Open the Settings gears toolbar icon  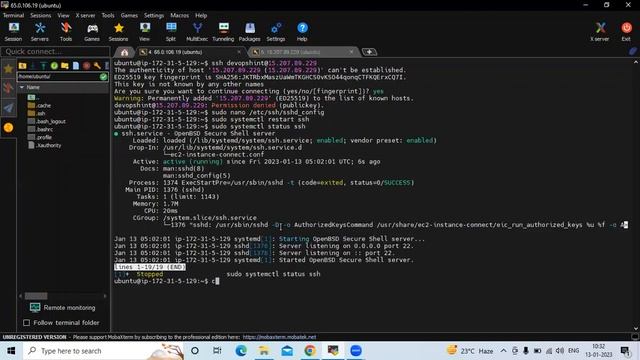point(276,31)
